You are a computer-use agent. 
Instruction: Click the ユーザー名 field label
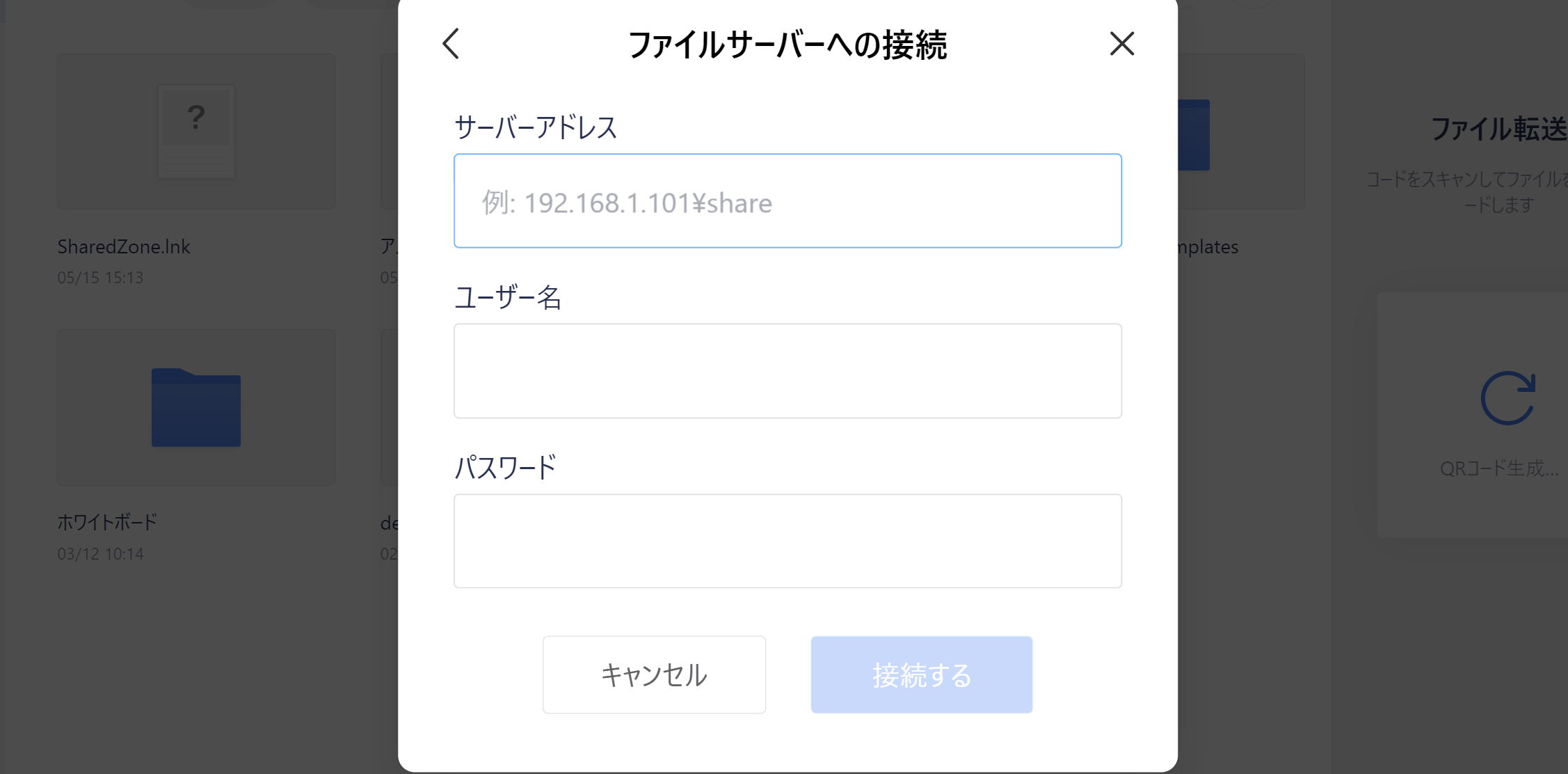(508, 297)
